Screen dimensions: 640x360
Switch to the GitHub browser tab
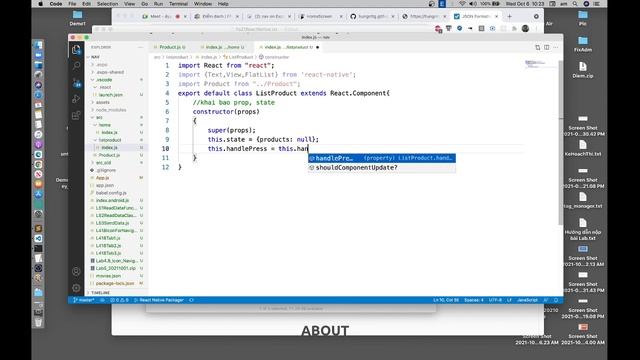373,16
